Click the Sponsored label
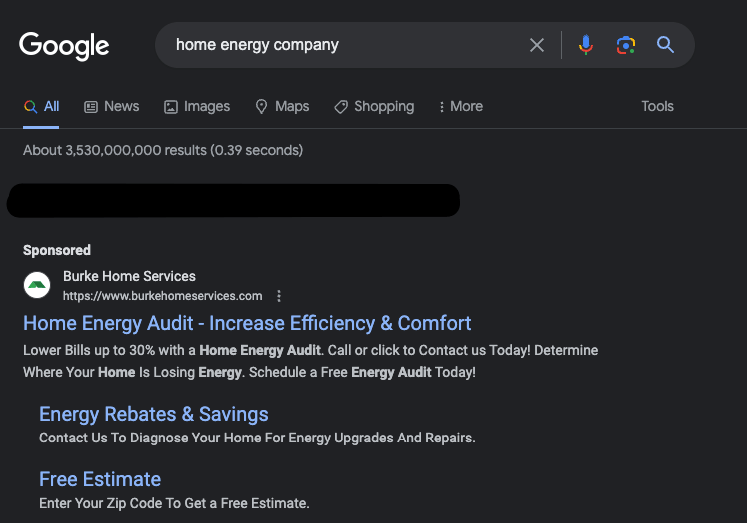The width and height of the screenshot is (747, 523). pos(57,250)
